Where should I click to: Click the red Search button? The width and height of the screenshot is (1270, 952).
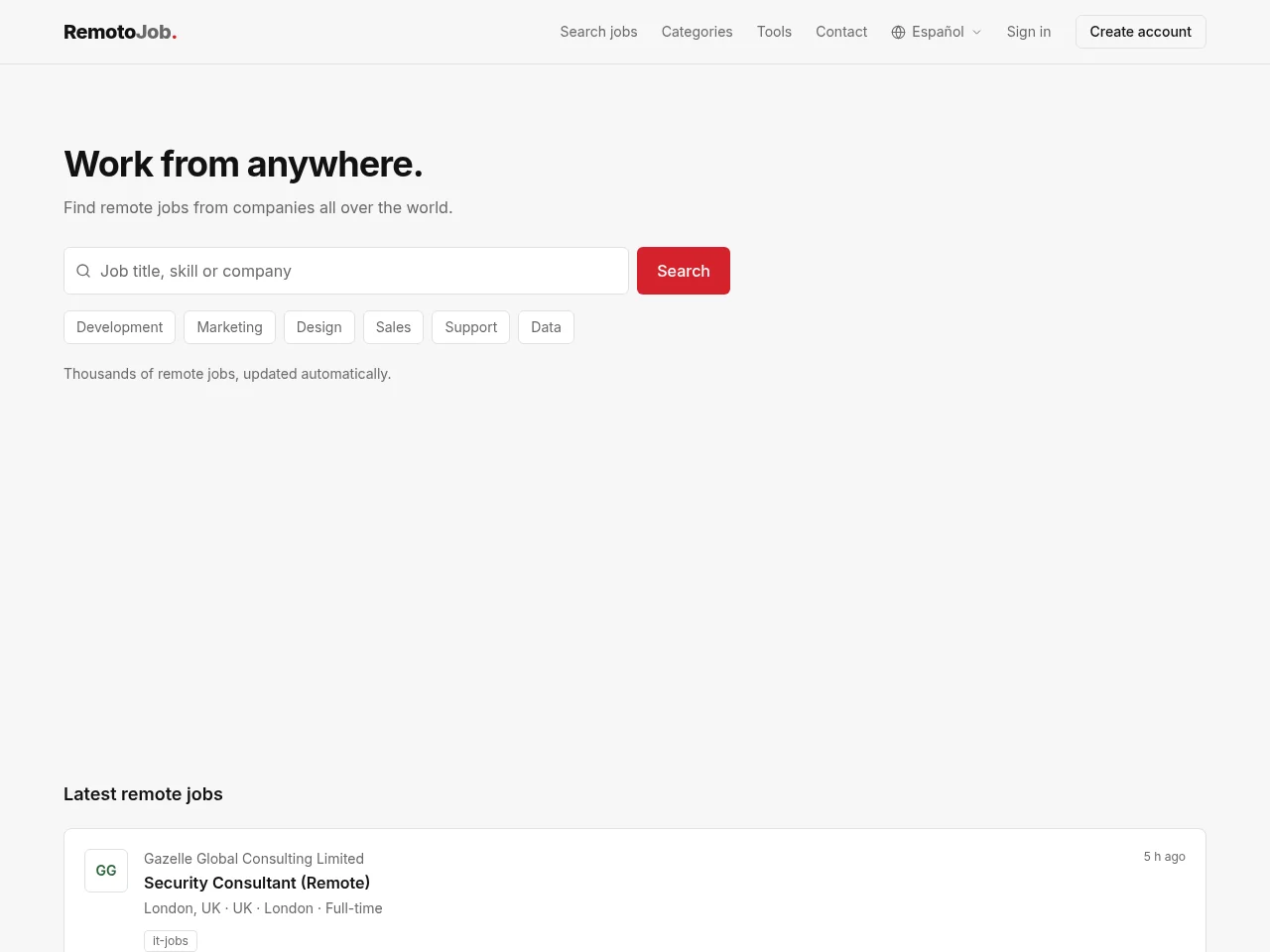point(684,271)
